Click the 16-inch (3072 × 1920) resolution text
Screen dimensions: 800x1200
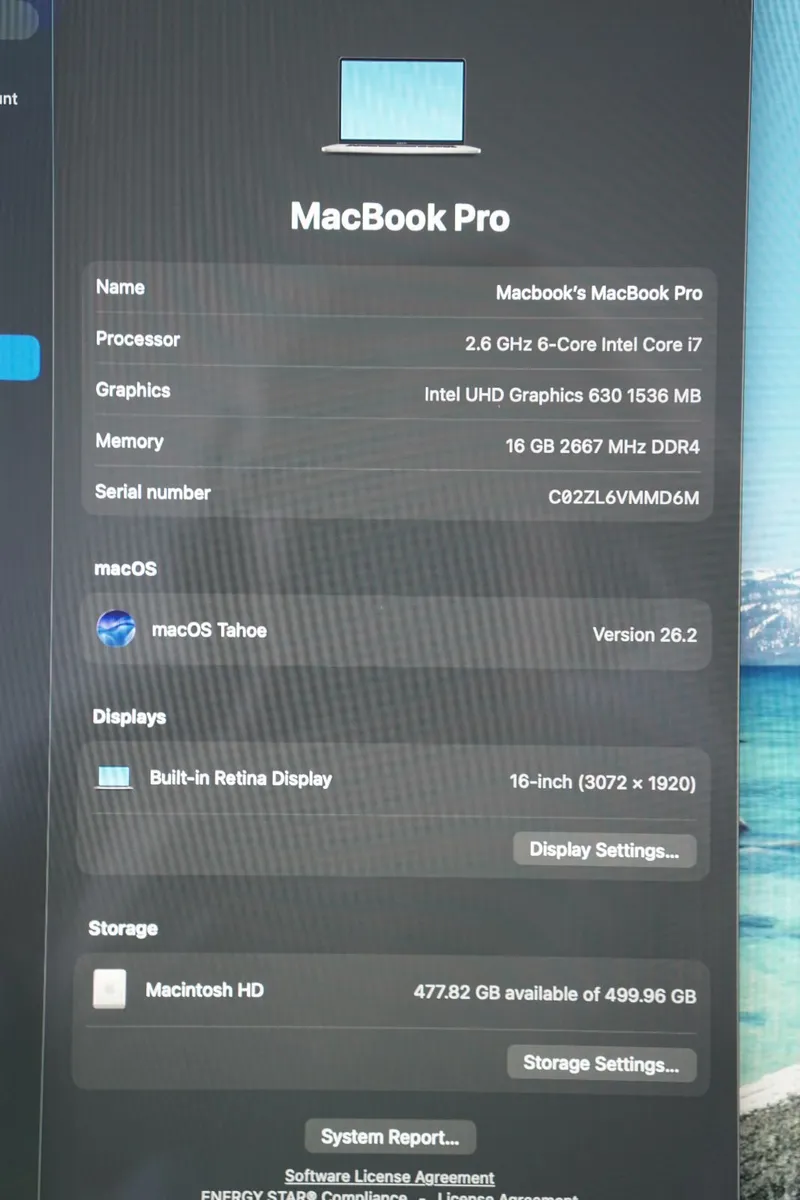(603, 782)
